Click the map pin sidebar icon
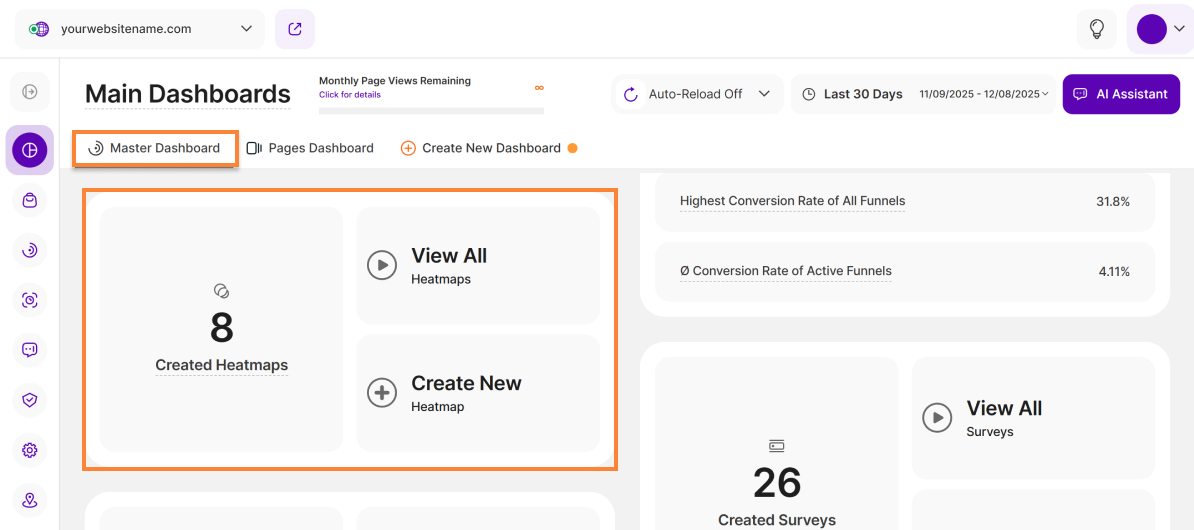 pos(30,500)
